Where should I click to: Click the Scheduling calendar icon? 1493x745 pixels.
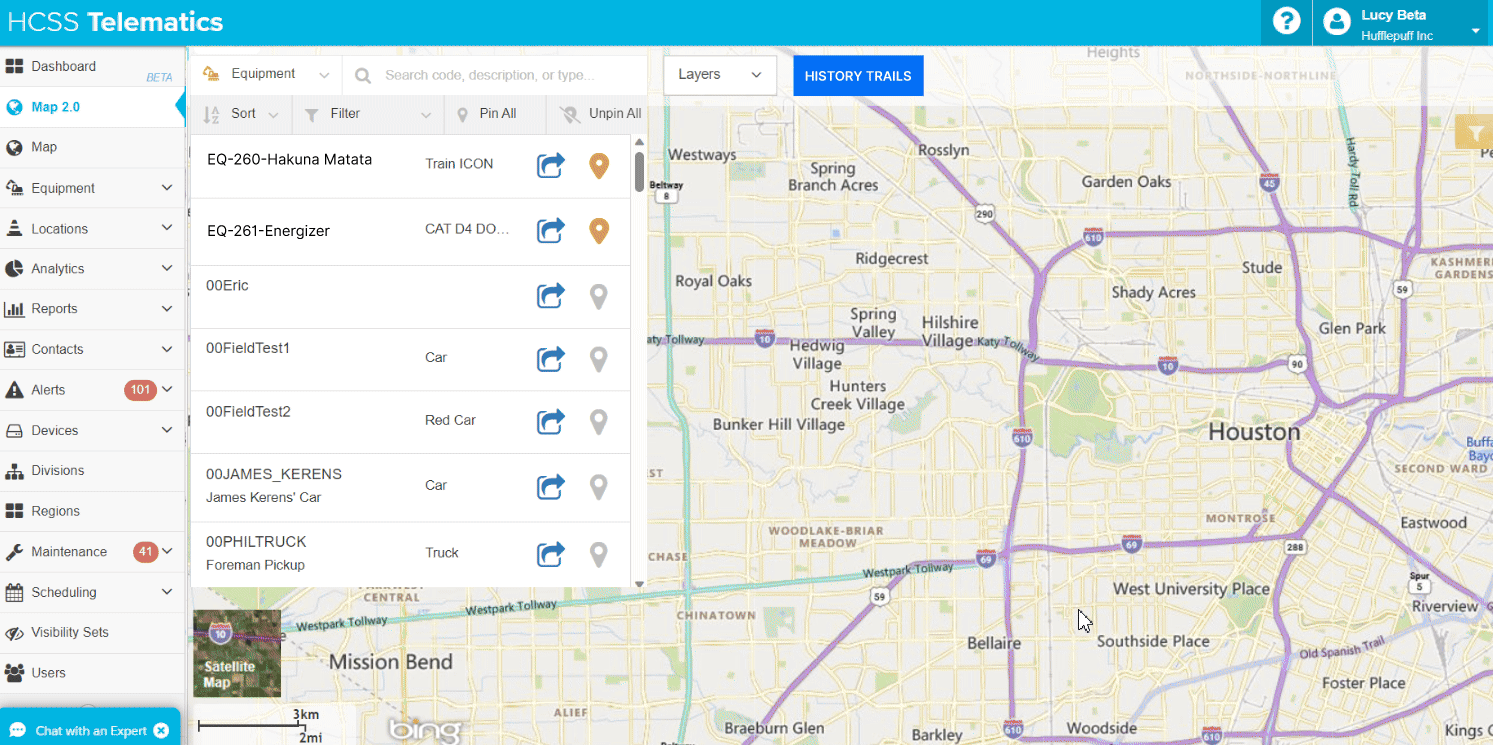point(14,592)
